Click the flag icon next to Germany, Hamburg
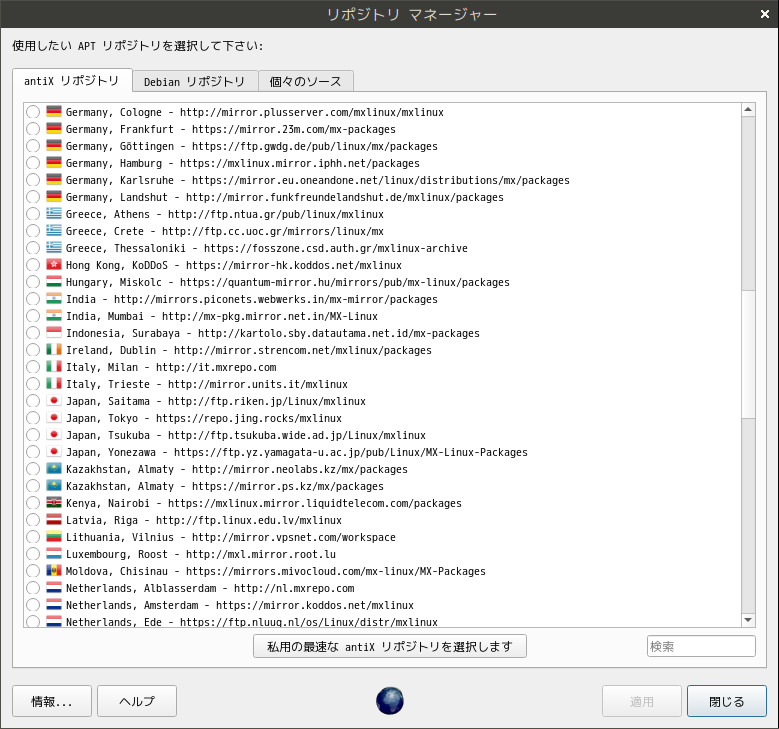 (54, 162)
